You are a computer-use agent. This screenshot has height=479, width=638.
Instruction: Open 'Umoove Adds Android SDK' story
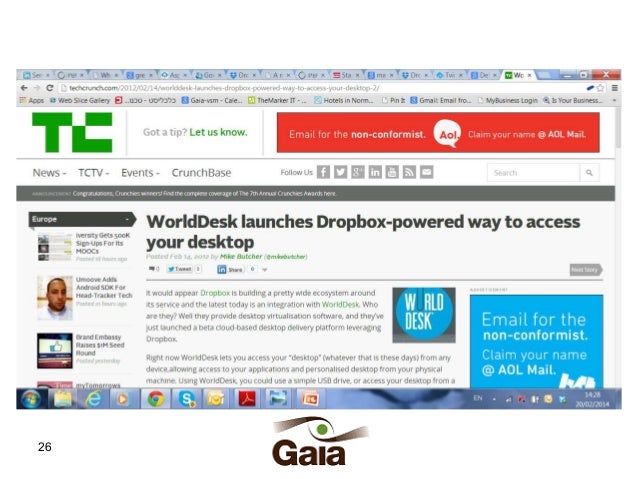pos(104,287)
